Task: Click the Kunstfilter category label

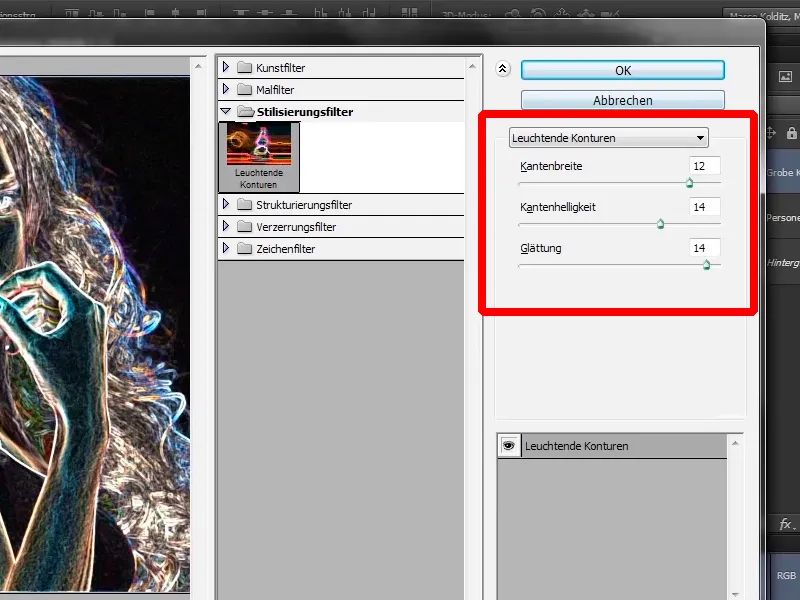Action: [x=280, y=68]
